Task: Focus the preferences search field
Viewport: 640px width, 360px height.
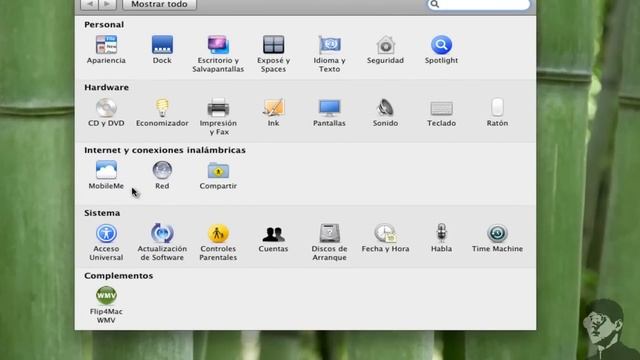Action: (x=478, y=4)
